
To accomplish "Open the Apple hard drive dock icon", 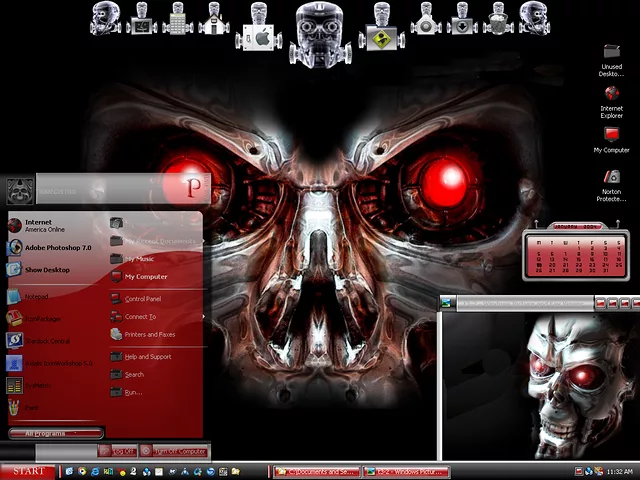I will click(x=259, y=27).
